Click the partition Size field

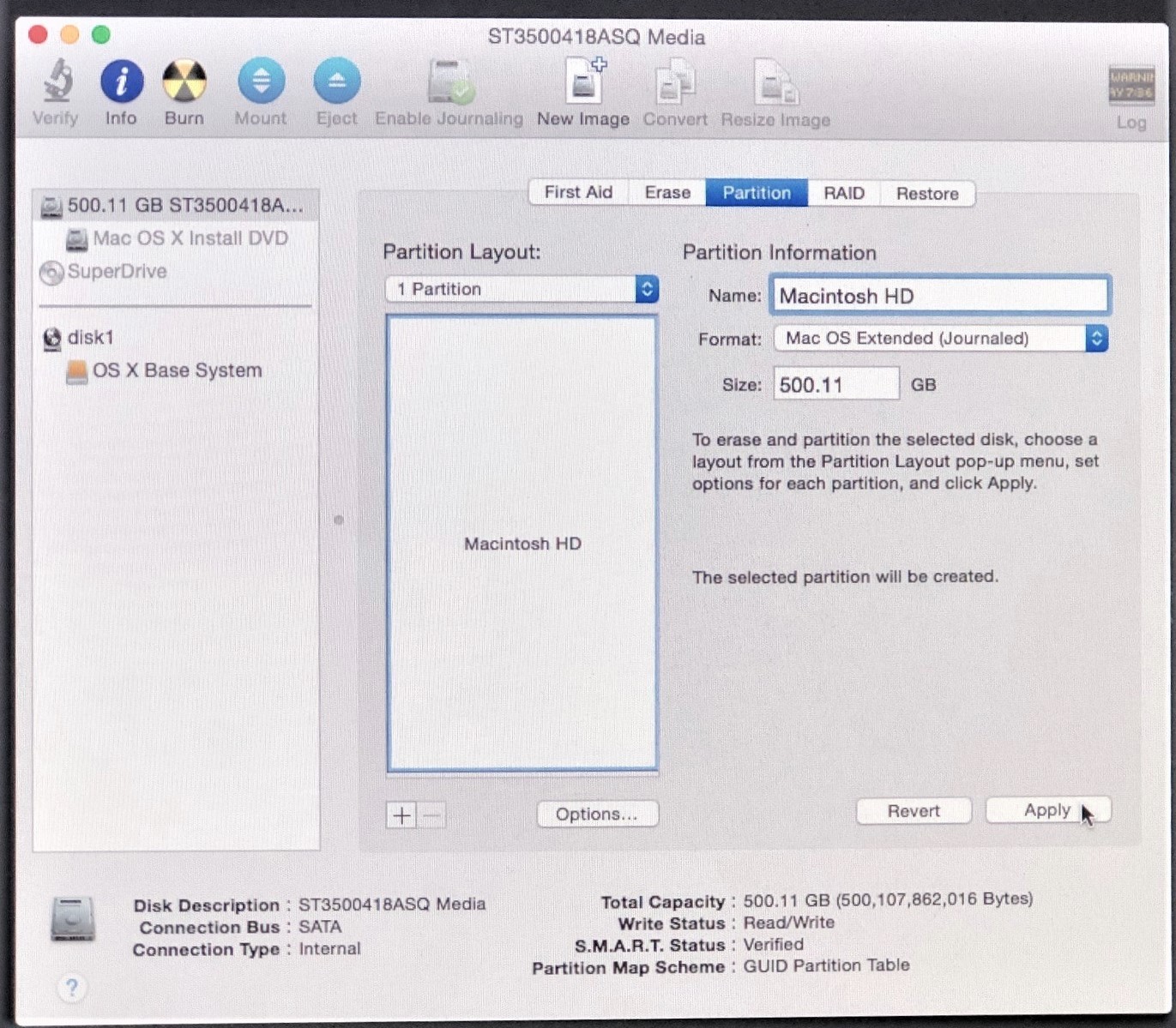pyautogui.click(x=836, y=384)
